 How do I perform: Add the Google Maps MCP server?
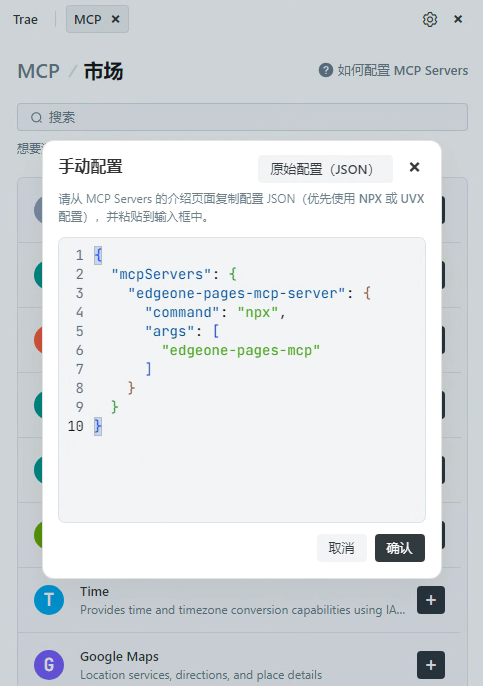point(430,665)
